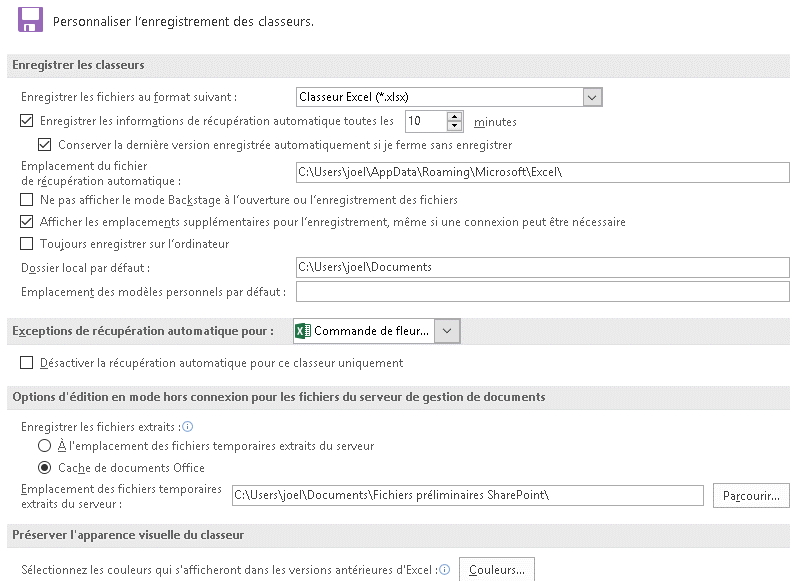795x581 pixels.
Task: Select Cache de documents Office radio button
Action: [45, 468]
